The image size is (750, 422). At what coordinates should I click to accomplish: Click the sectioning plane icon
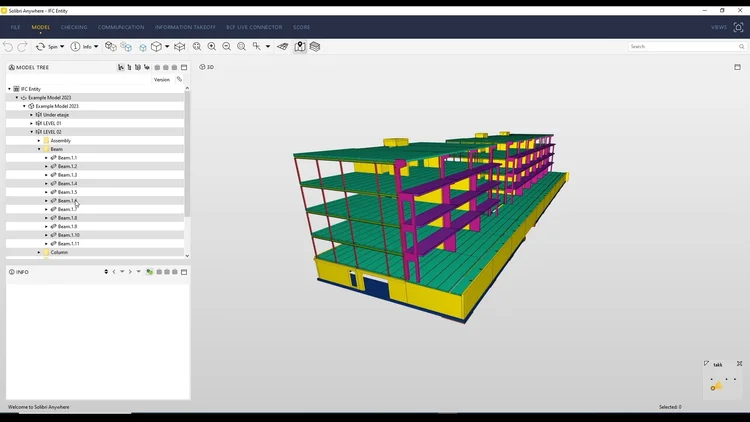[x=283, y=46]
